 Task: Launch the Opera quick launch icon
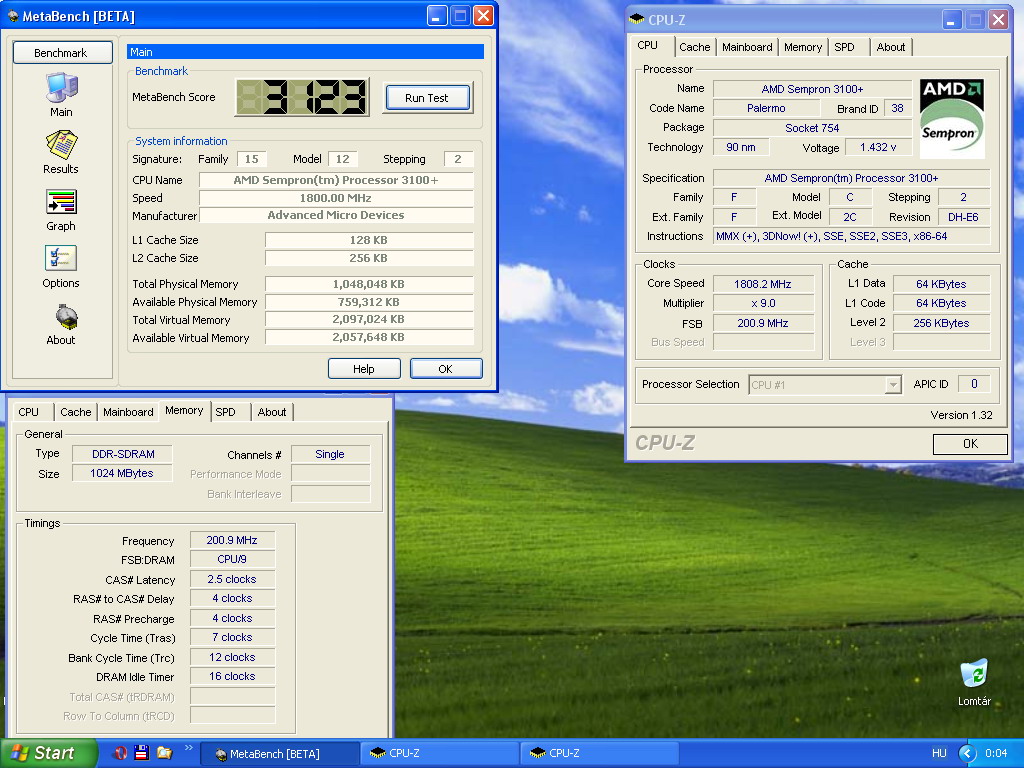click(x=120, y=753)
